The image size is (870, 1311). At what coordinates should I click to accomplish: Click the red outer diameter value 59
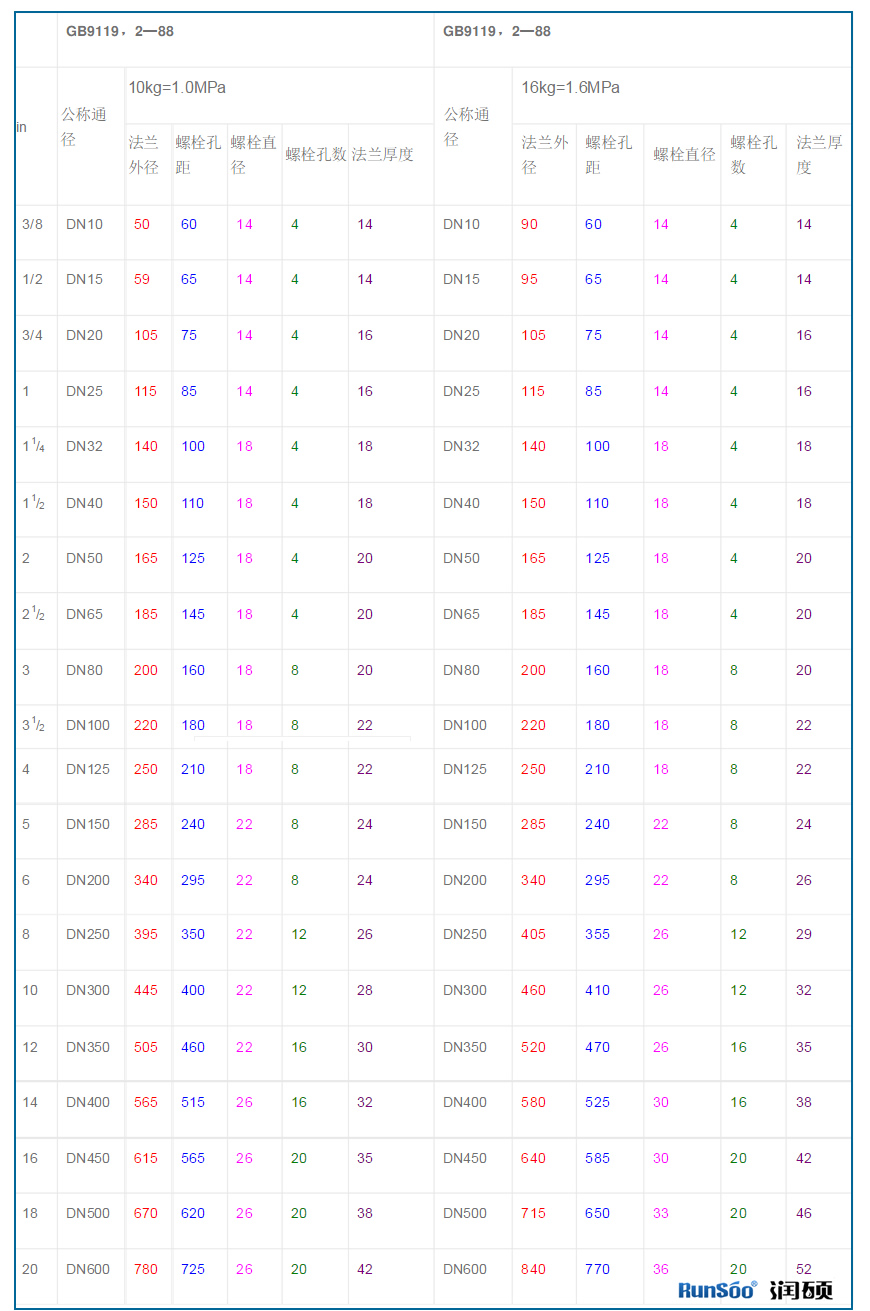pyautogui.click(x=142, y=280)
